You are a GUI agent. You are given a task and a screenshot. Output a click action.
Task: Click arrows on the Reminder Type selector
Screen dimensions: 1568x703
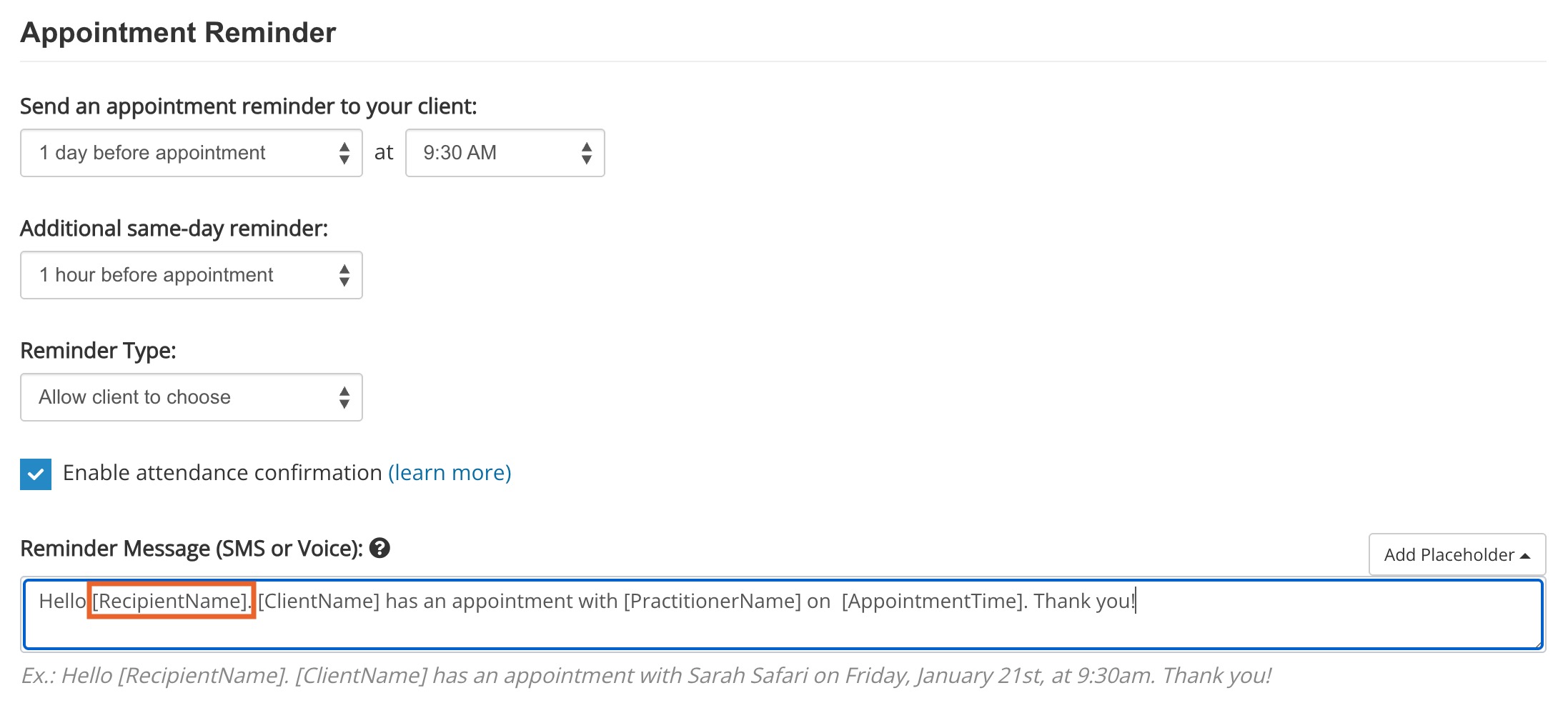coord(344,397)
